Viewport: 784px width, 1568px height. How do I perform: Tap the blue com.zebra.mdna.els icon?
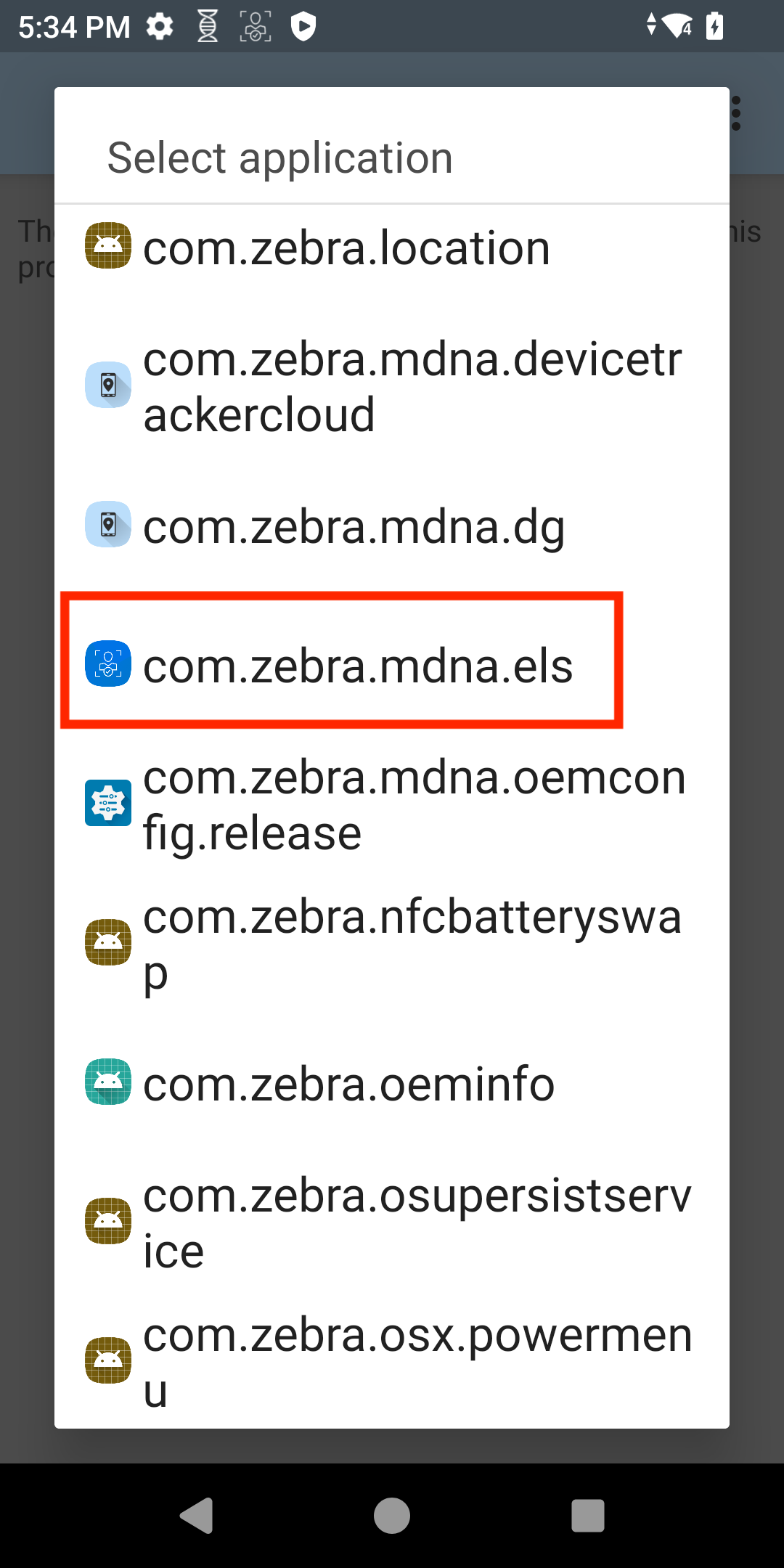(108, 663)
